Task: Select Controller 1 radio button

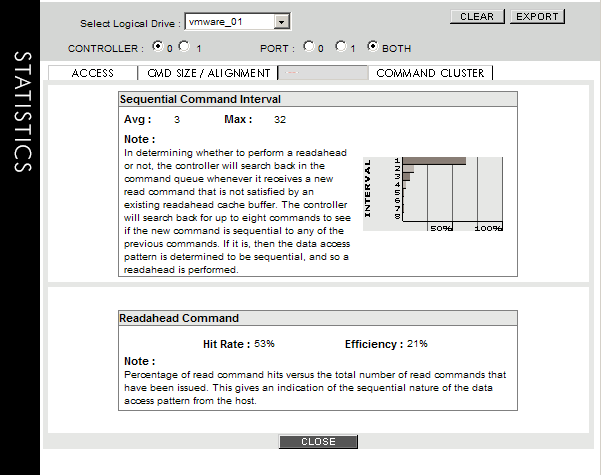Action: (183, 47)
